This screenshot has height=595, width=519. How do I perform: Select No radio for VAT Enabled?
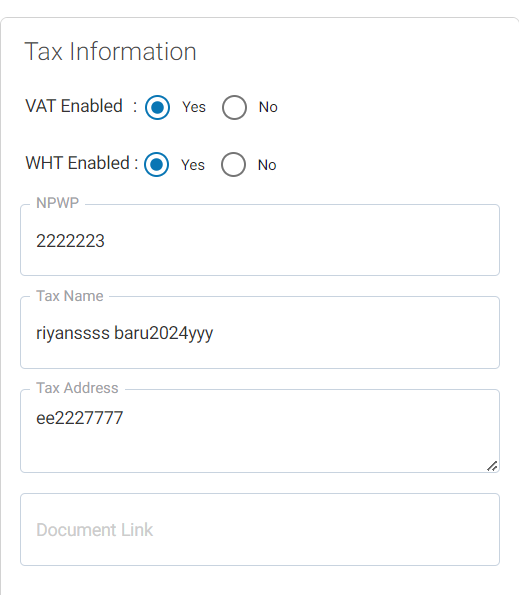tap(234, 107)
